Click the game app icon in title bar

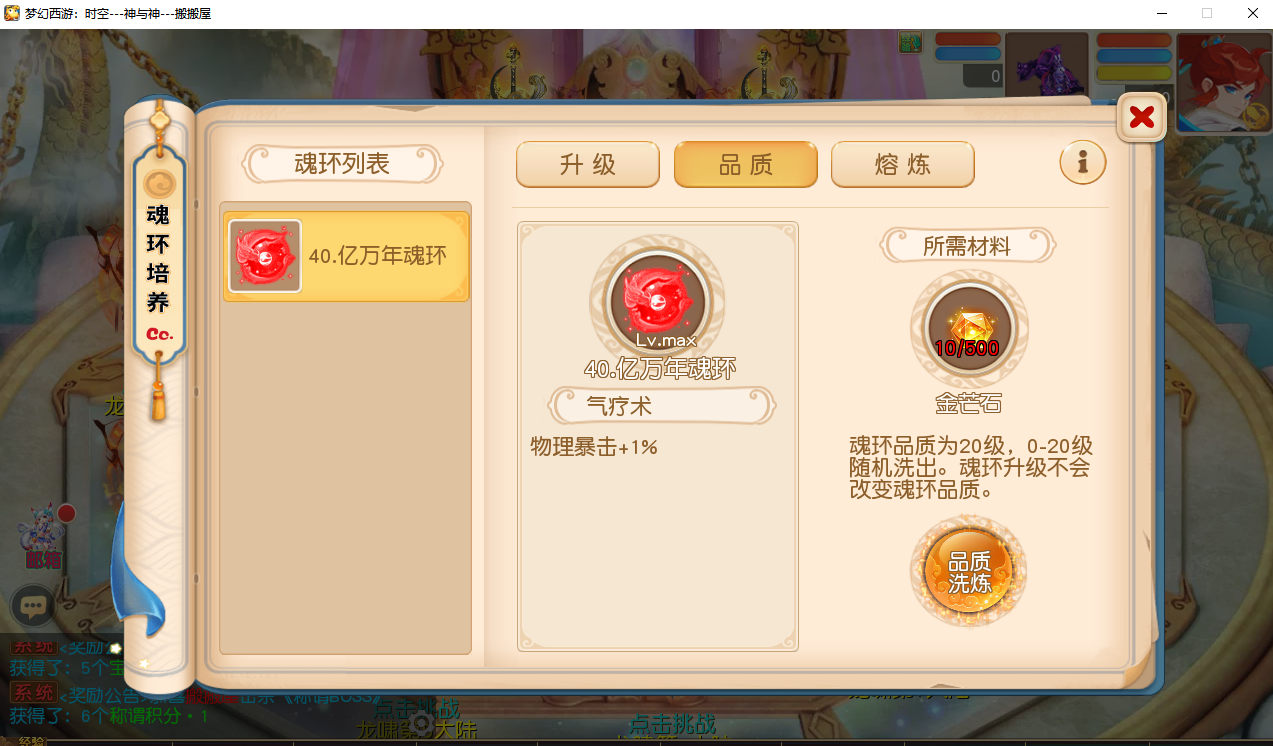(12, 14)
